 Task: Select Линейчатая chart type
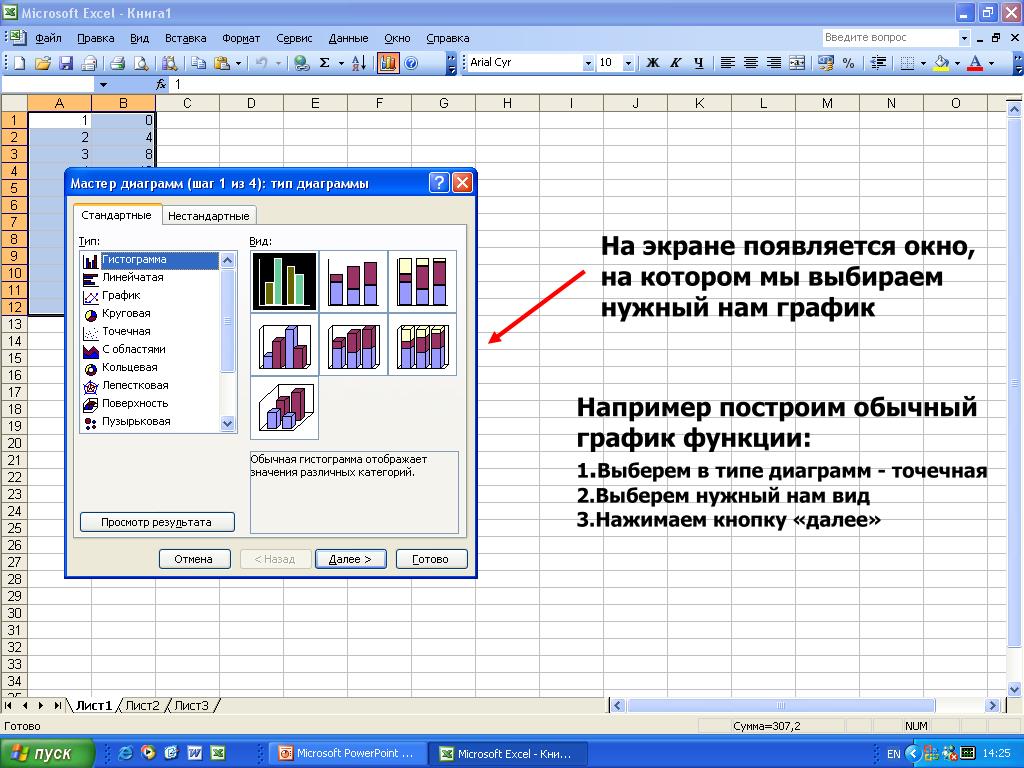(x=133, y=278)
